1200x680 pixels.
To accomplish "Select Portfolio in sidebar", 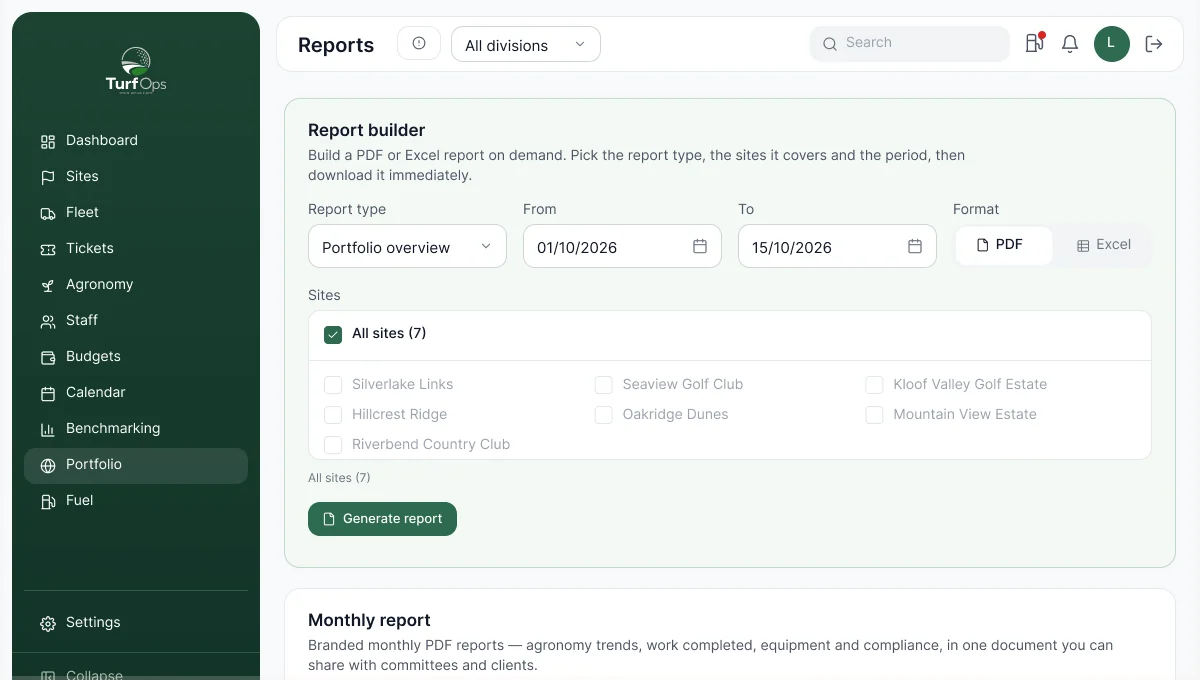I will click(x=136, y=465).
